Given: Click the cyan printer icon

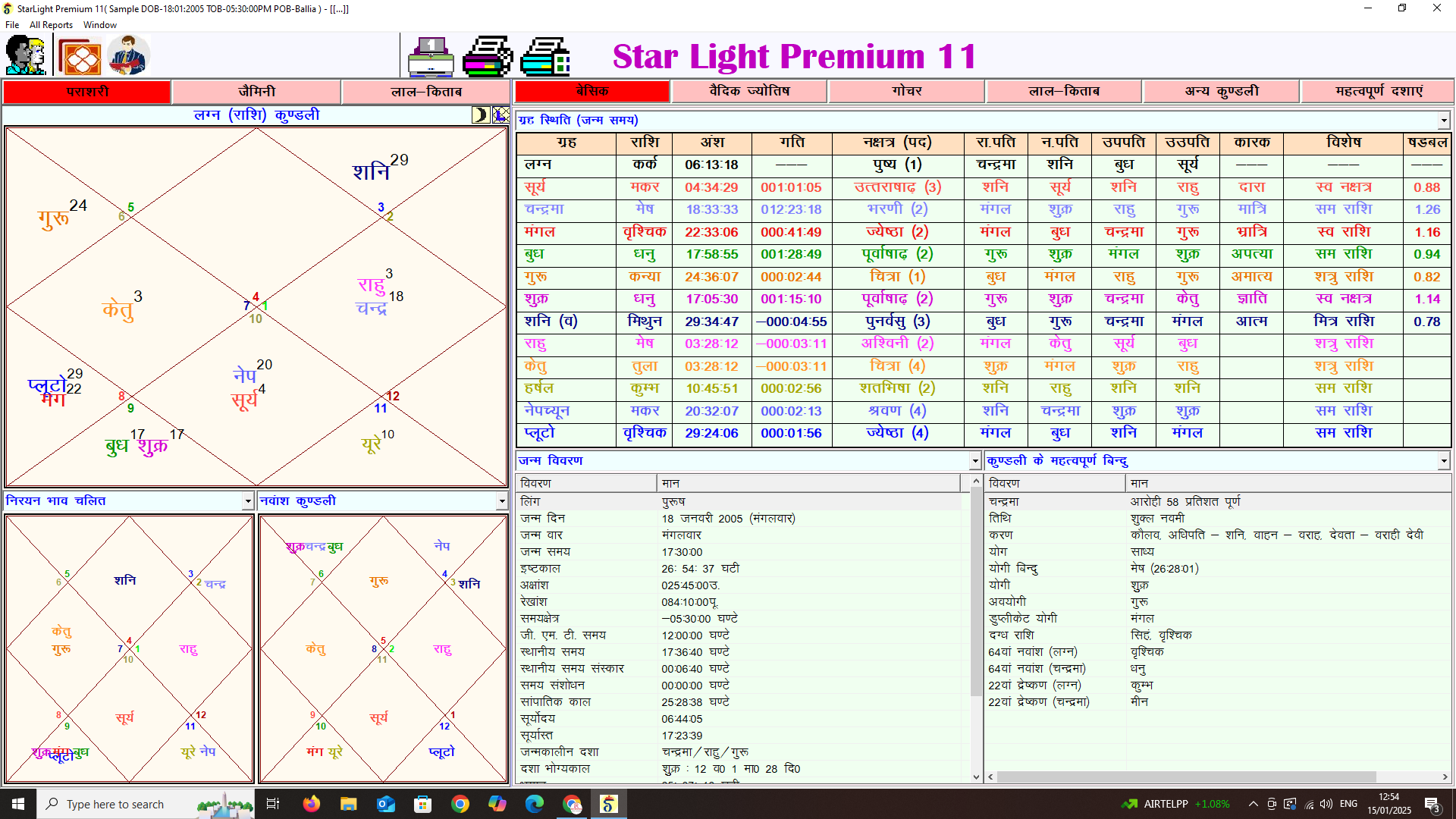Looking at the screenshot, I should coord(545,56).
